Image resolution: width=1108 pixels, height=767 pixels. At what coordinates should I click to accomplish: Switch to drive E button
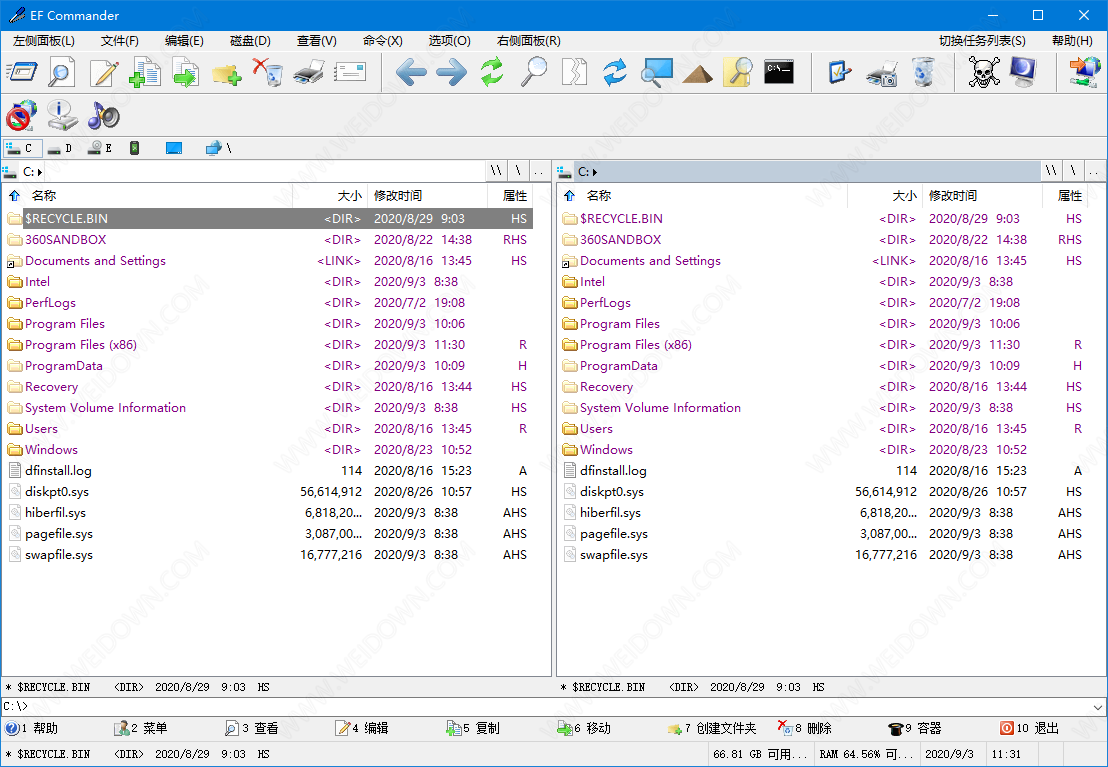pyautogui.click(x=101, y=148)
